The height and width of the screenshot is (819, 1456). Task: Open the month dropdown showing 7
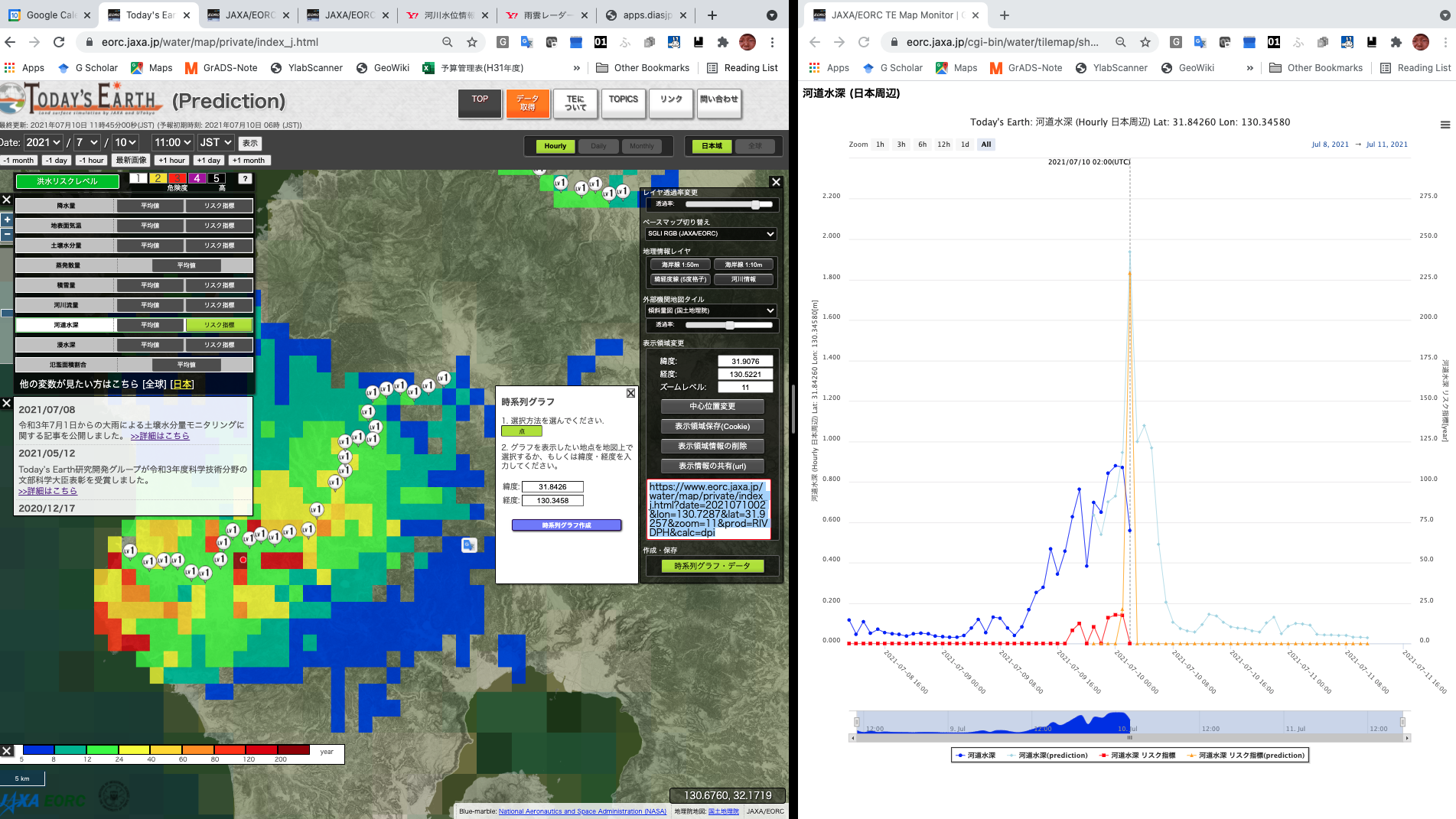tap(87, 142)
